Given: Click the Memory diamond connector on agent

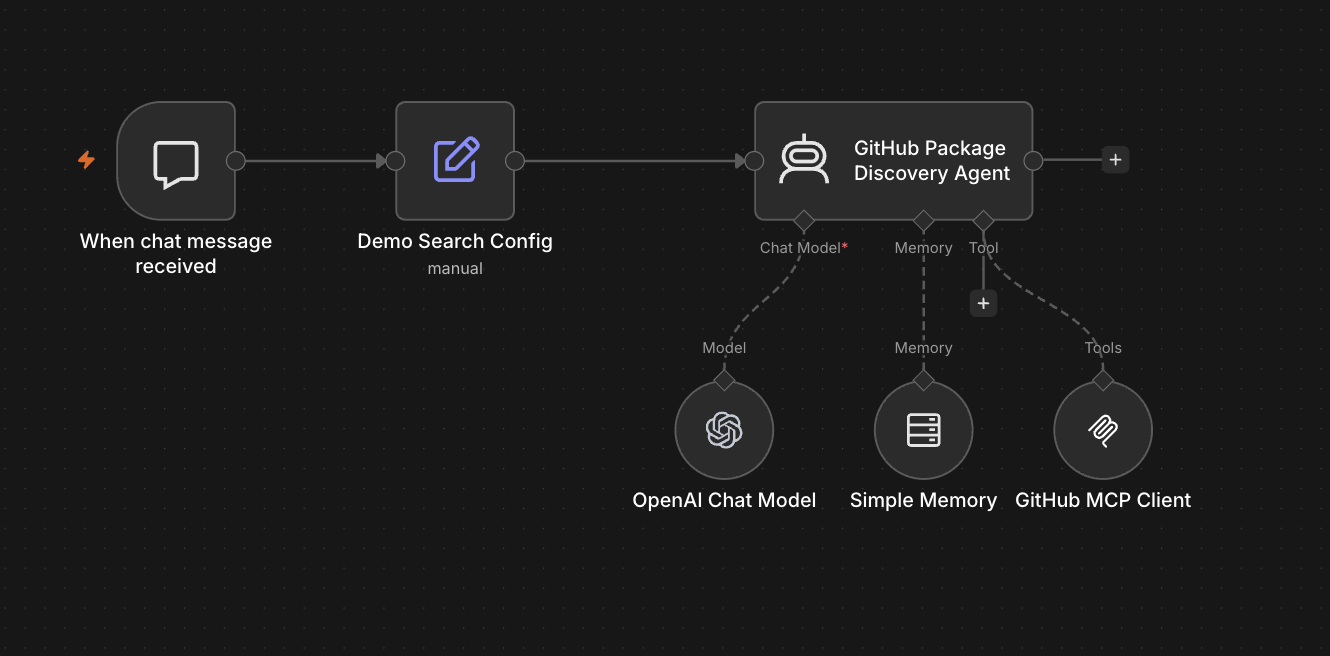Looking at the screenshot, I should click(923, 220).
